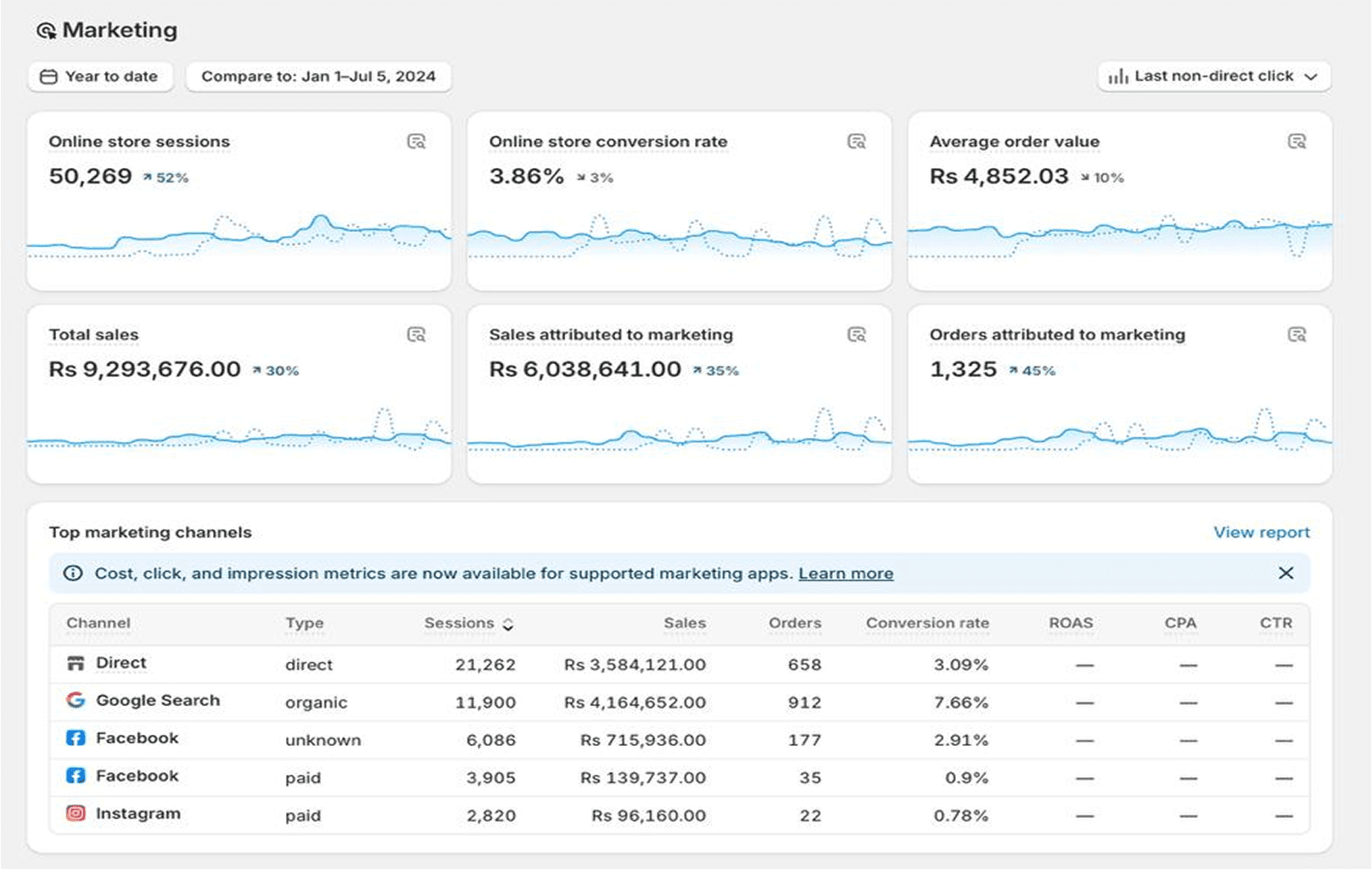1372x869 pixels.
Task: Open report icon on Sales attributed to marketing card
Action: click(x=856, y=334)
